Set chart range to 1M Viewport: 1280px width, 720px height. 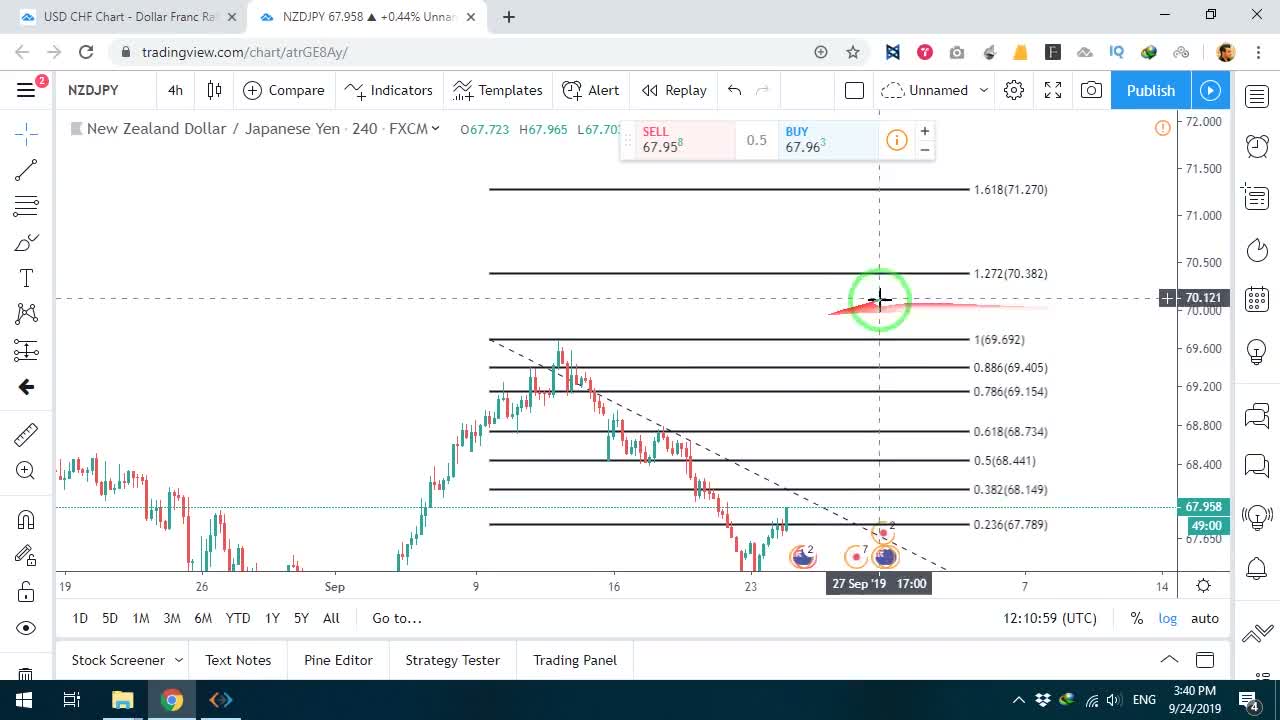pyautogui.click(x=141, y=618)
